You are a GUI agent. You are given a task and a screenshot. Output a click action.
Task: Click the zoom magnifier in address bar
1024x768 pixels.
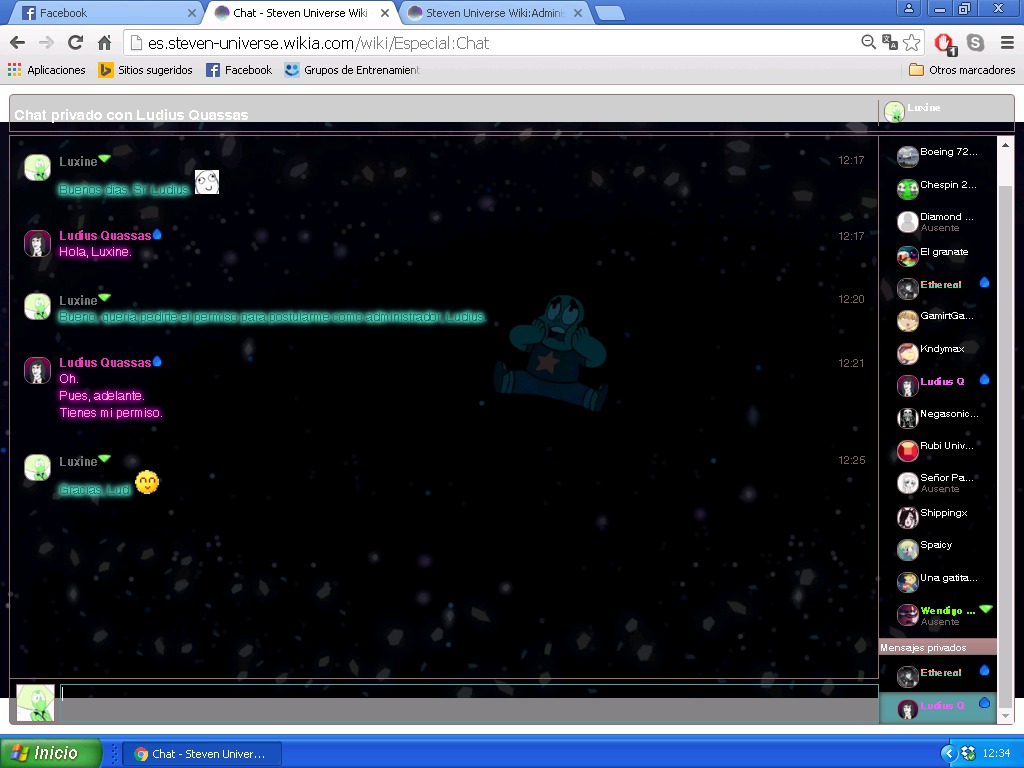pos(869,43)
